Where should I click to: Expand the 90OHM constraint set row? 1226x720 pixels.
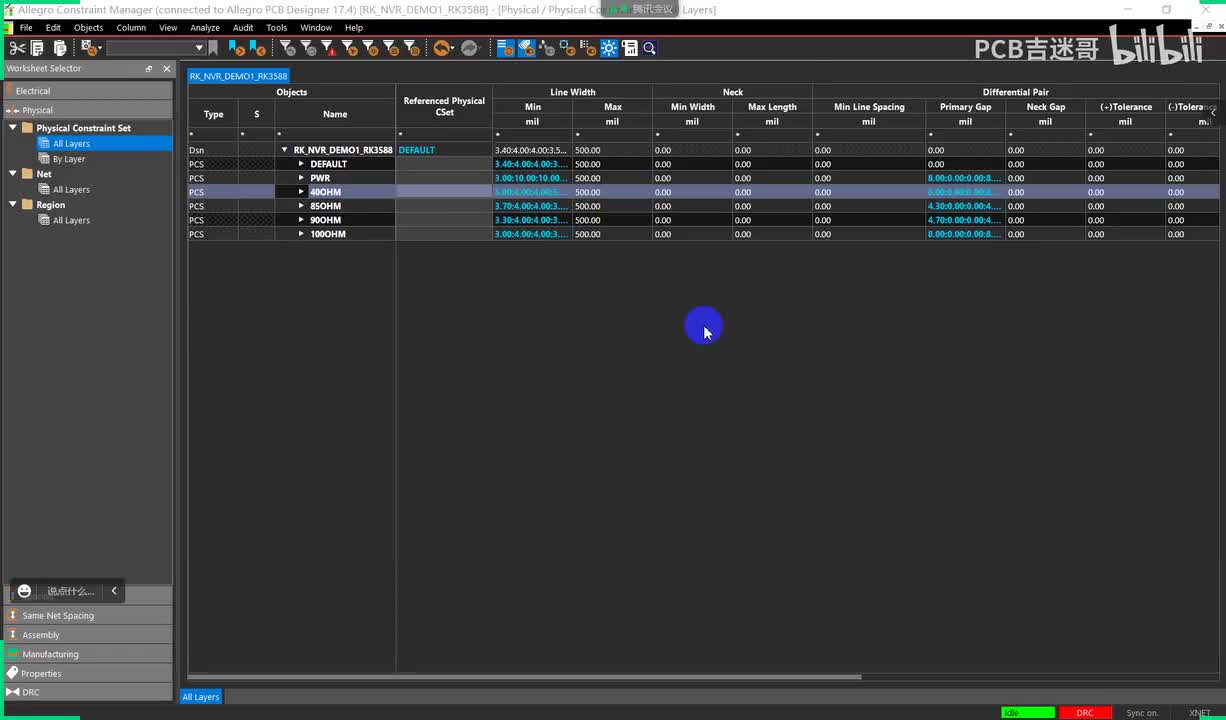click(x=301, y=220)
